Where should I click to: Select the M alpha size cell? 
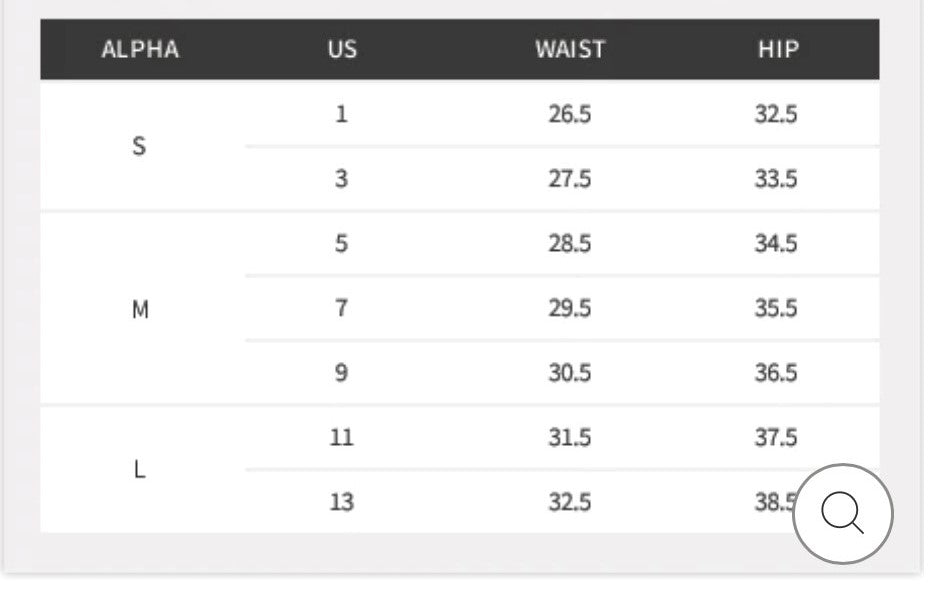click(x=140, y=309)
